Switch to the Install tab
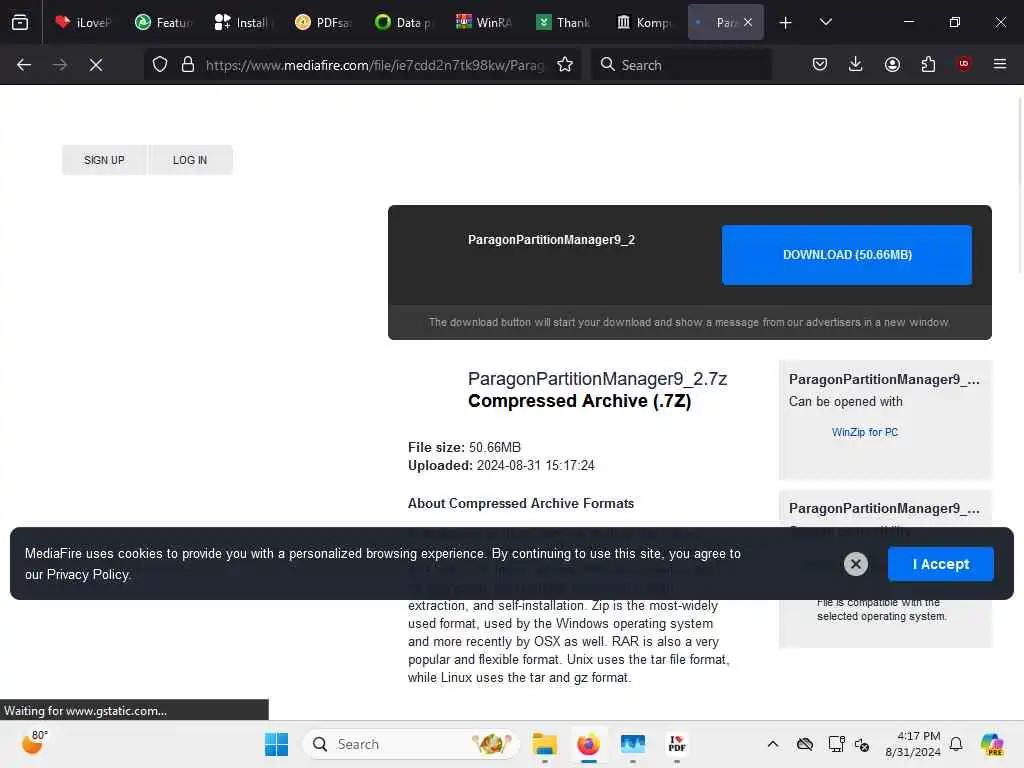This screenshot has height=768, width=1024. tap(243, 22)
